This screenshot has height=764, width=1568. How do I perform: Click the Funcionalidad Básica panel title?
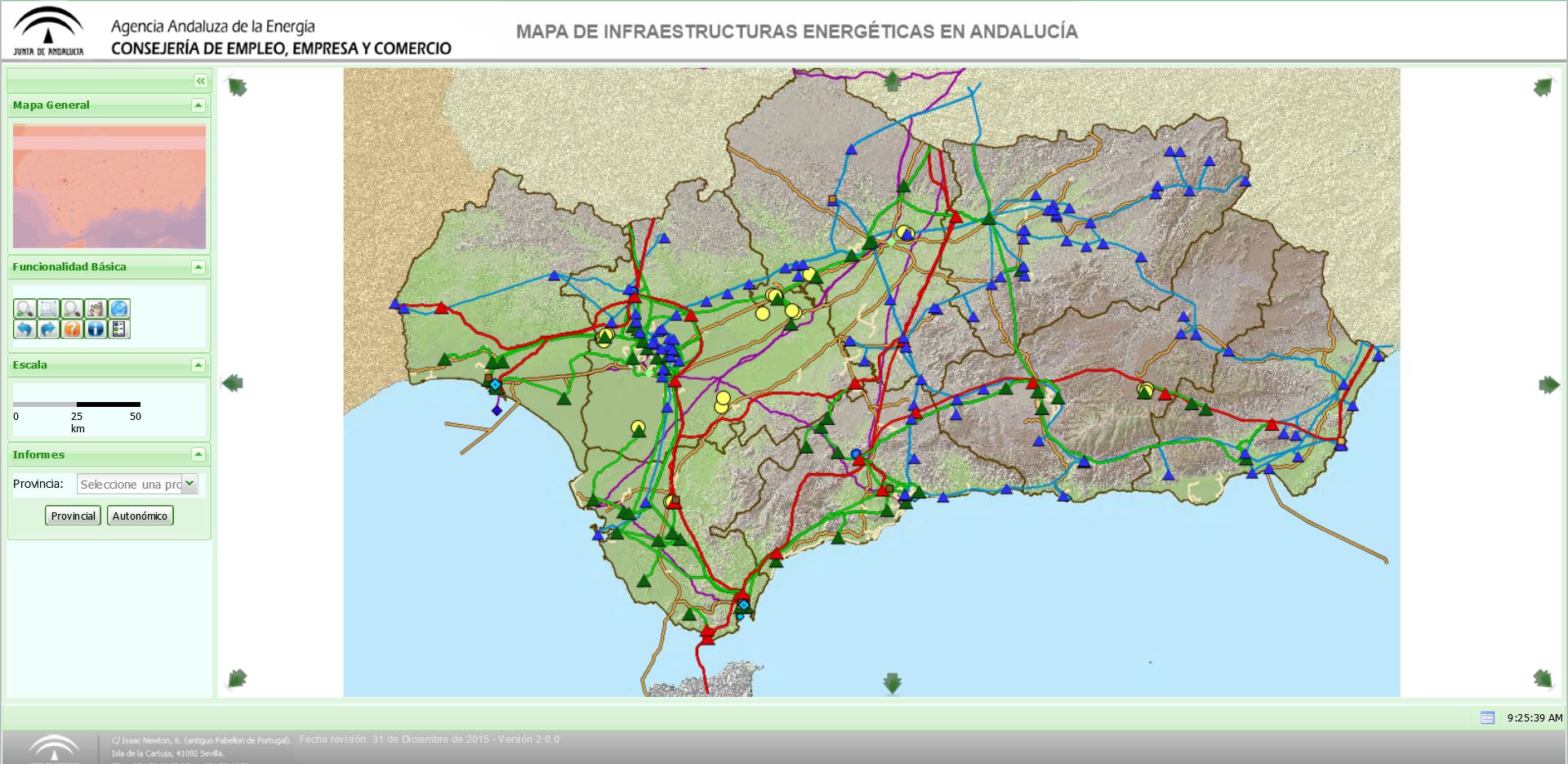tap(69, 267)
